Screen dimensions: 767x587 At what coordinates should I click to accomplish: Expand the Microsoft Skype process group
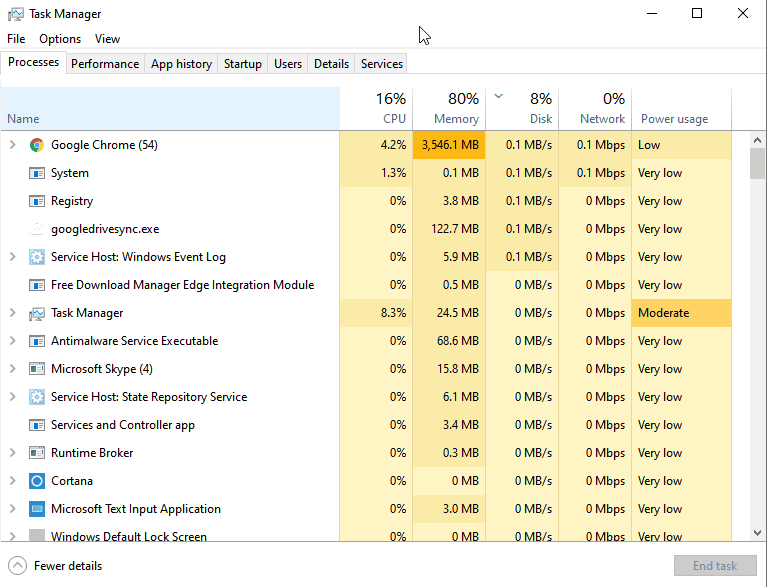(13, 369)
